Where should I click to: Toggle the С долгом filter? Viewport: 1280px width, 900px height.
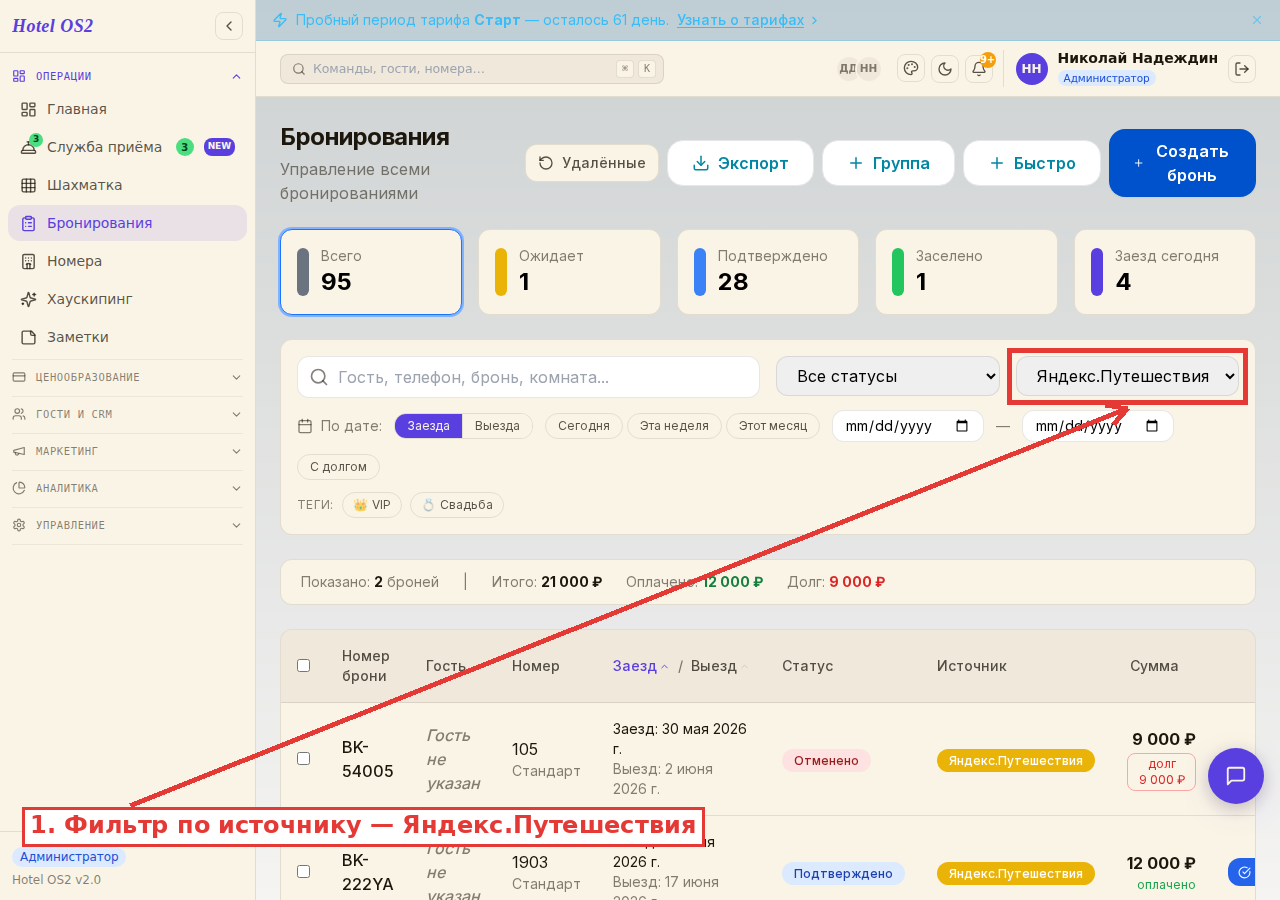[338, 467]
